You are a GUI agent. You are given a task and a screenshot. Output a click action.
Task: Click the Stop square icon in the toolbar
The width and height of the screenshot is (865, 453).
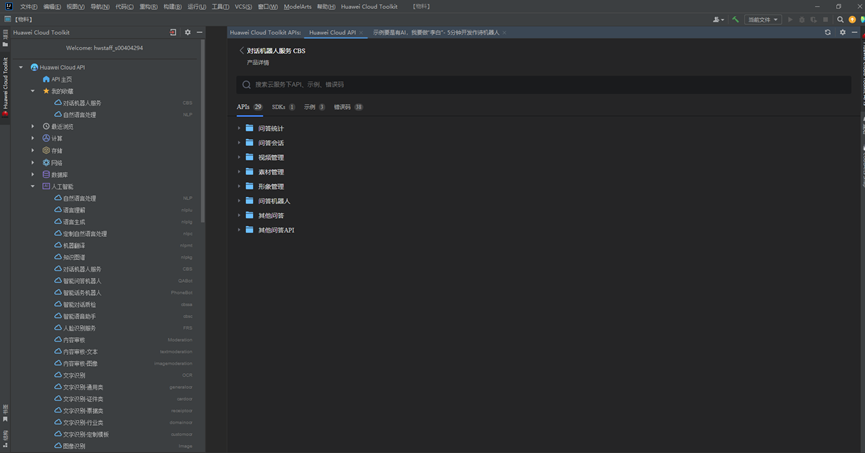[825, 19]
